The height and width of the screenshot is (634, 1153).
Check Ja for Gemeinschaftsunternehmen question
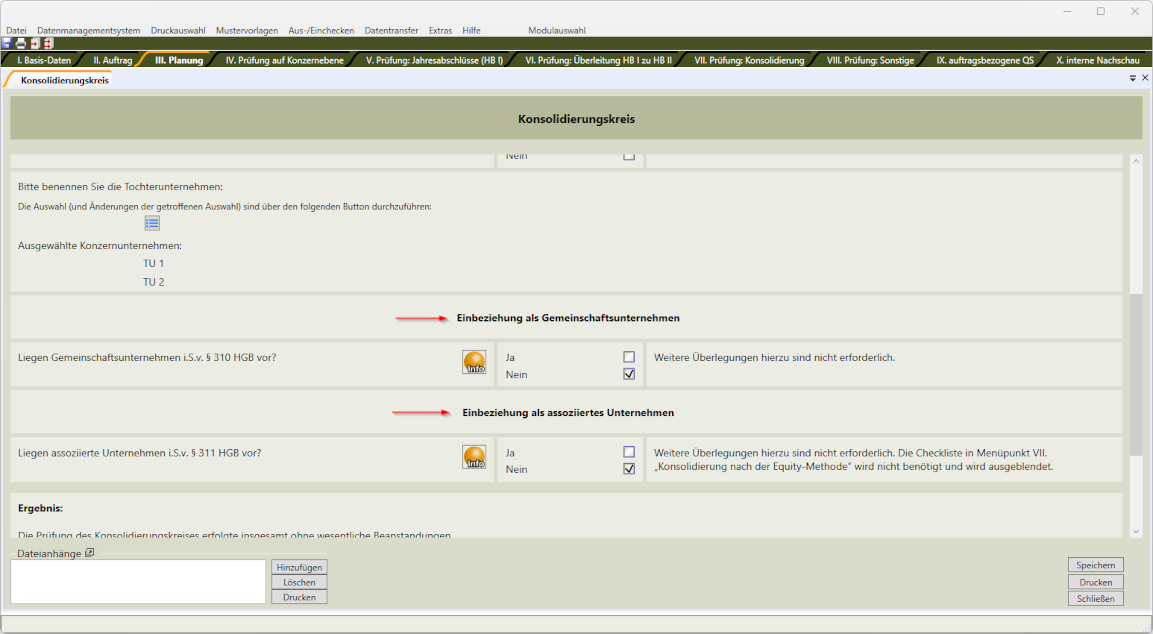tap(629, 357)
